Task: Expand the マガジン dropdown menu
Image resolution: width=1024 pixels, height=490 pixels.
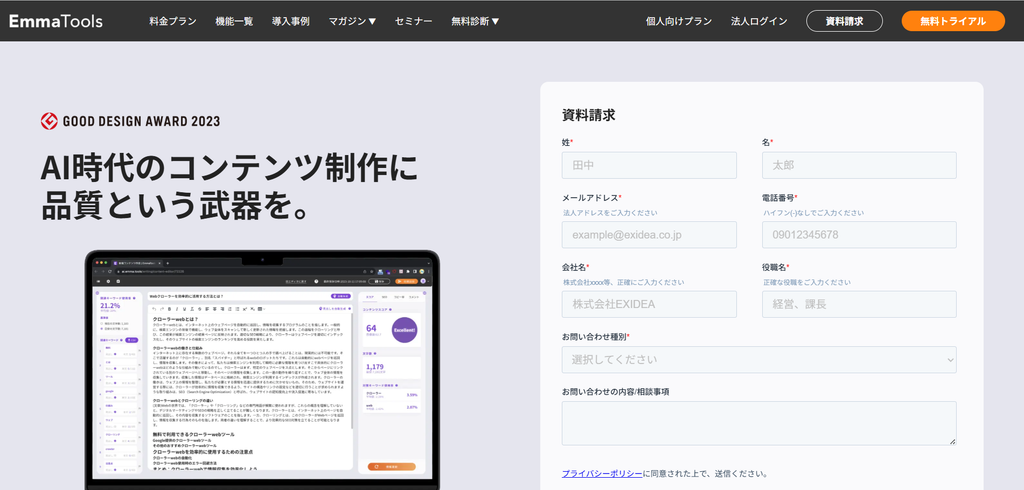Action: point(352,21)
